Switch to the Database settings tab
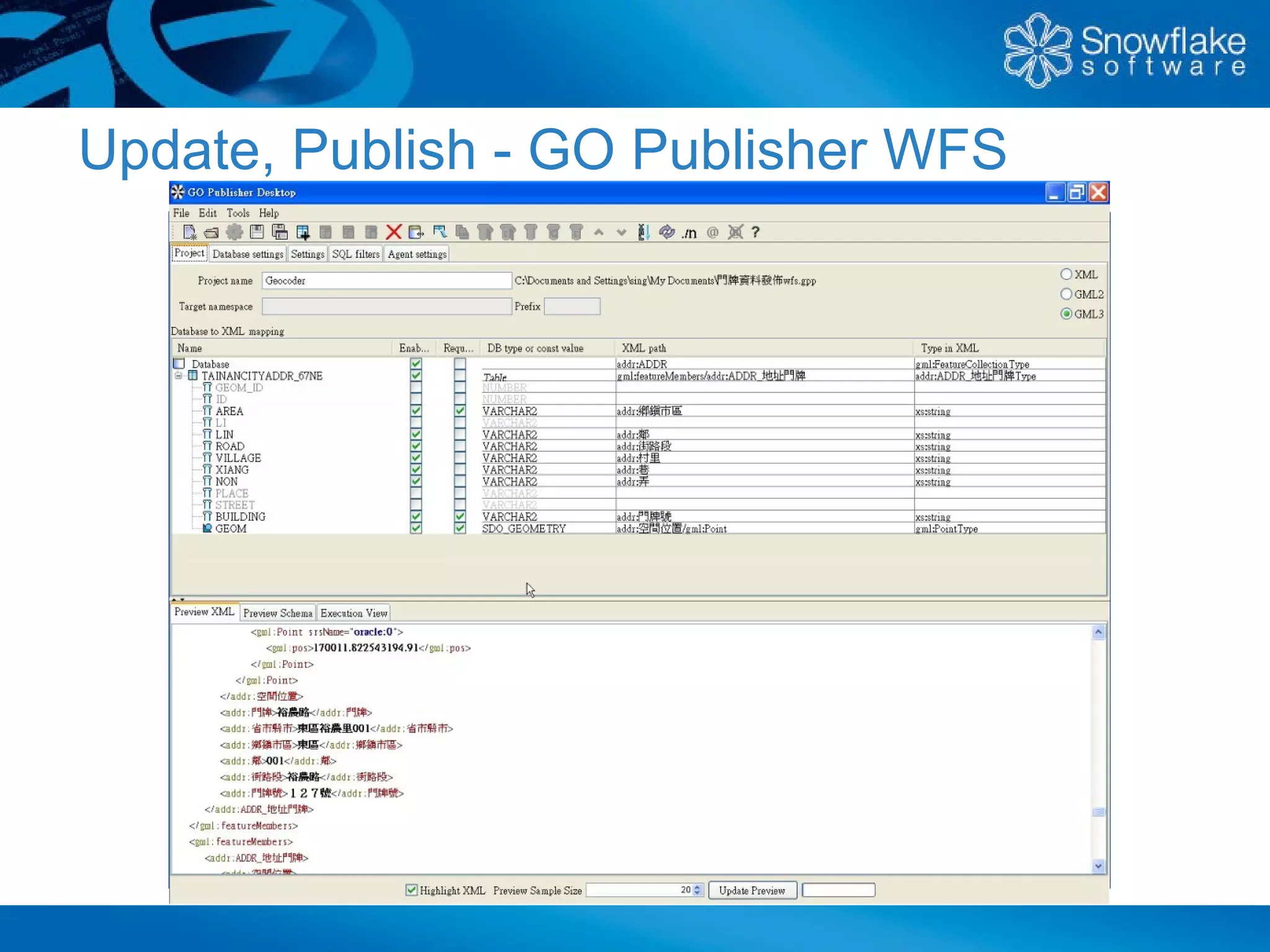The width and height of the screenshot is (1270, 952). [247, 254]
